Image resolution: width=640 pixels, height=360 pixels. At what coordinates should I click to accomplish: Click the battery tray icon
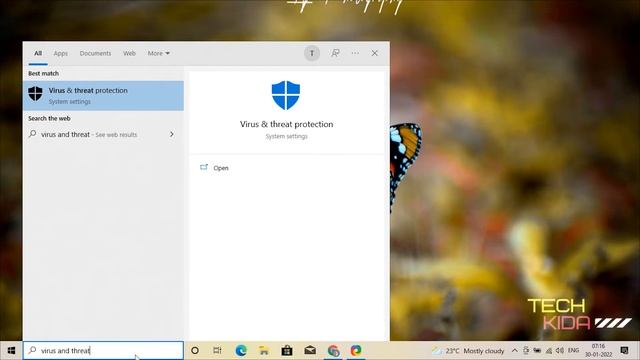pos(538,351)
